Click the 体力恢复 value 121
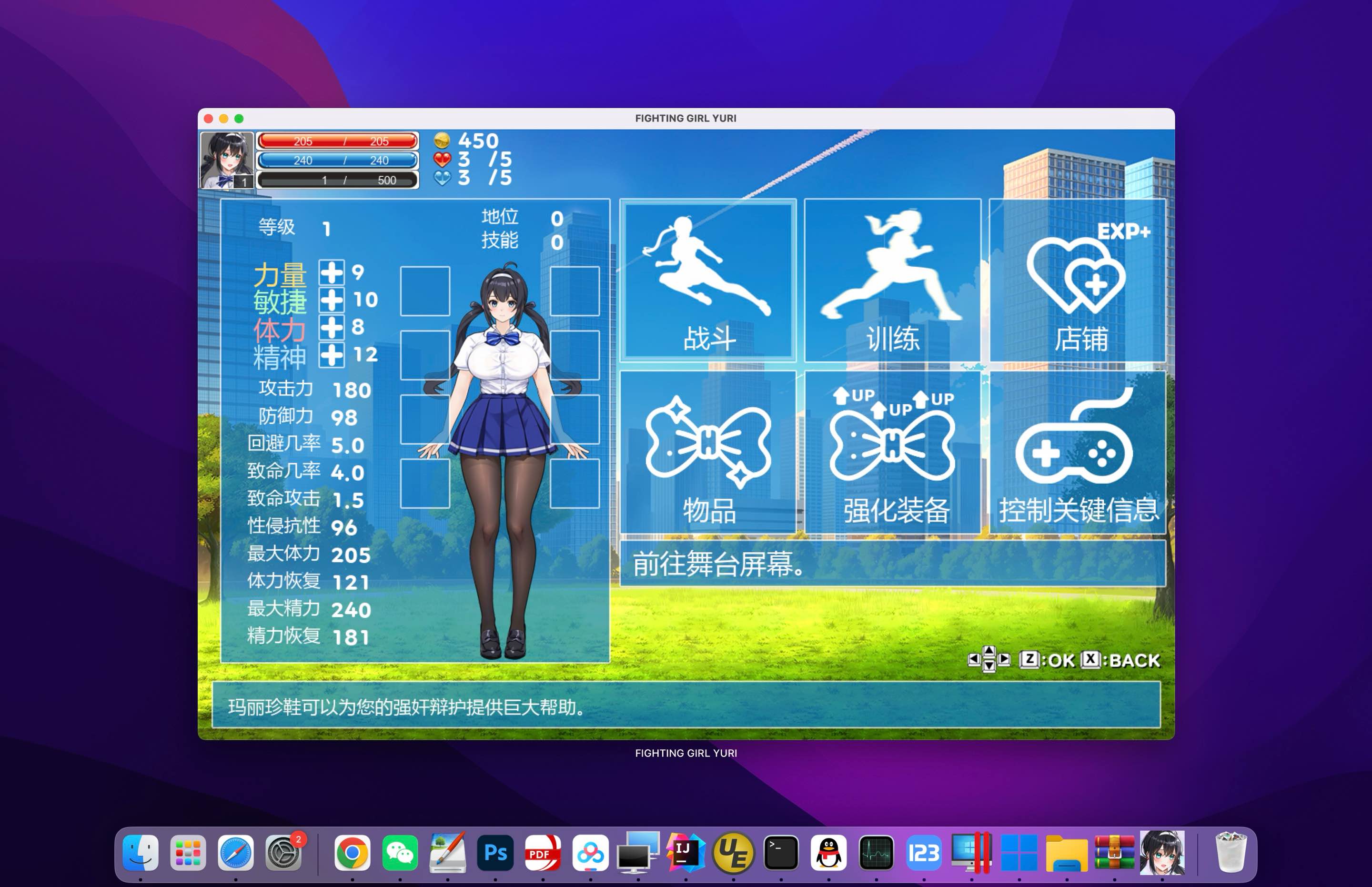1372x887 pixels. 351,582
